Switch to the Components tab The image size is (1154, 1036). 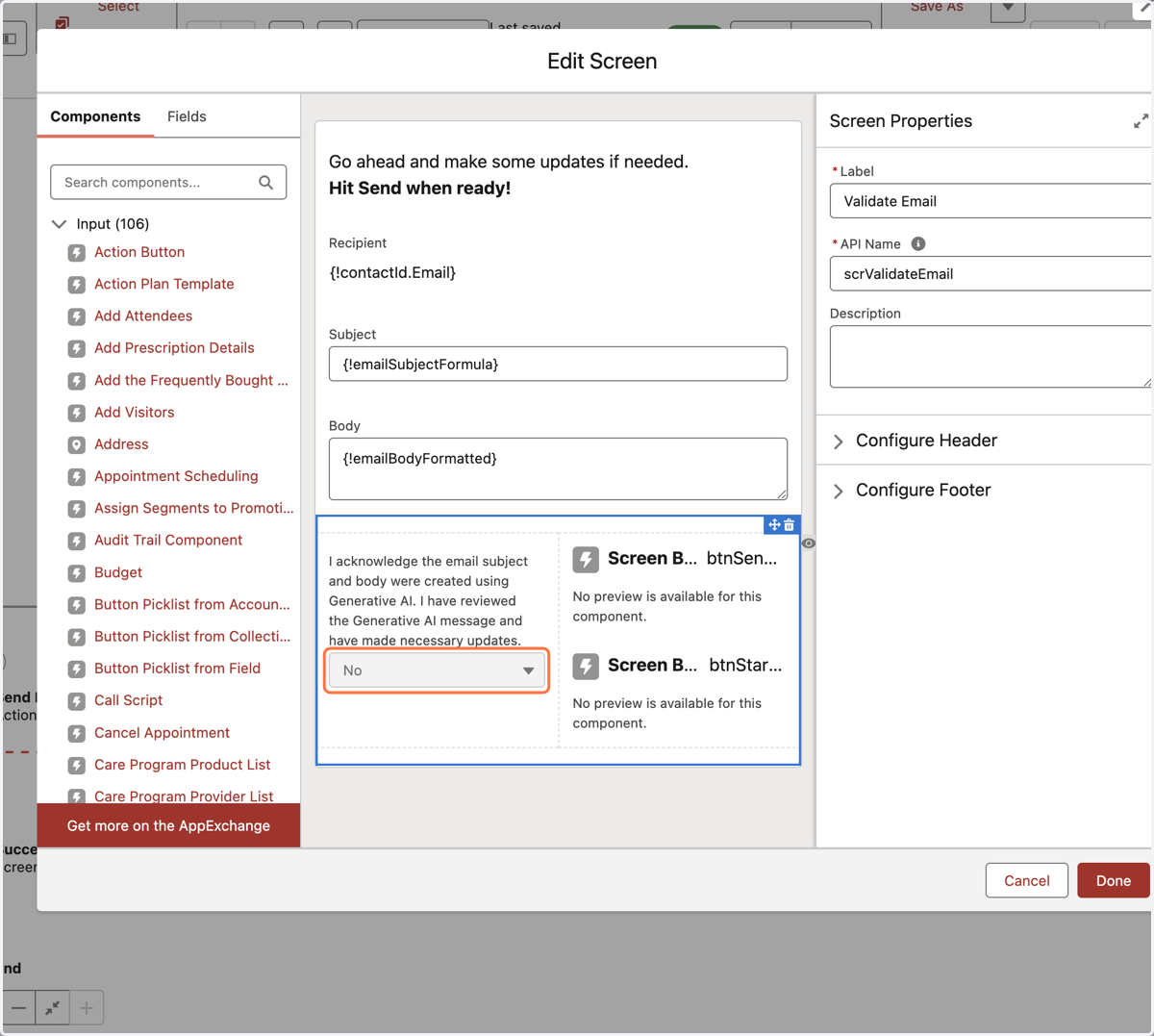click(x=95, y=116)
